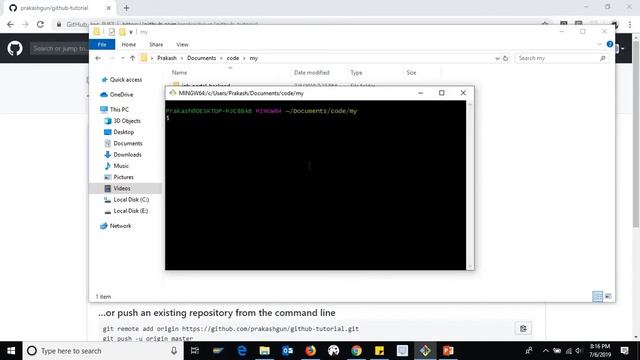Screen dimensions: 640x360
Task: Launch Microsoft Edge from the taskbar
Action: pyautogui.click(x=242, y=351)
